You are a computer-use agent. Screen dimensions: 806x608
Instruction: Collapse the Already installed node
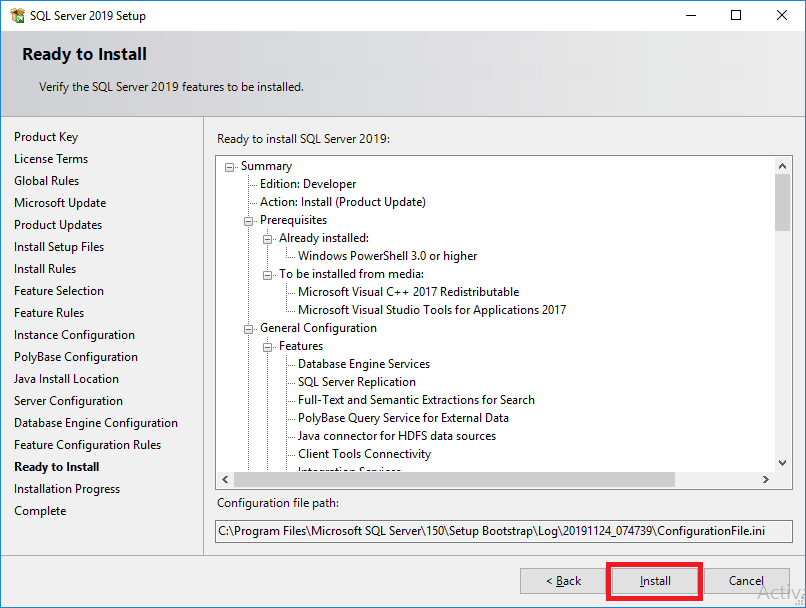(267, 239)
